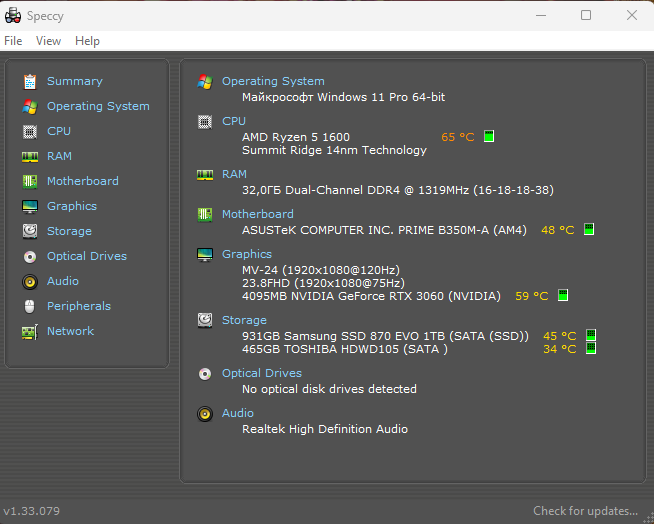Open the Graphics monitor icon in sidebar
Screen dimensions: 654x524
click(29, 206)
